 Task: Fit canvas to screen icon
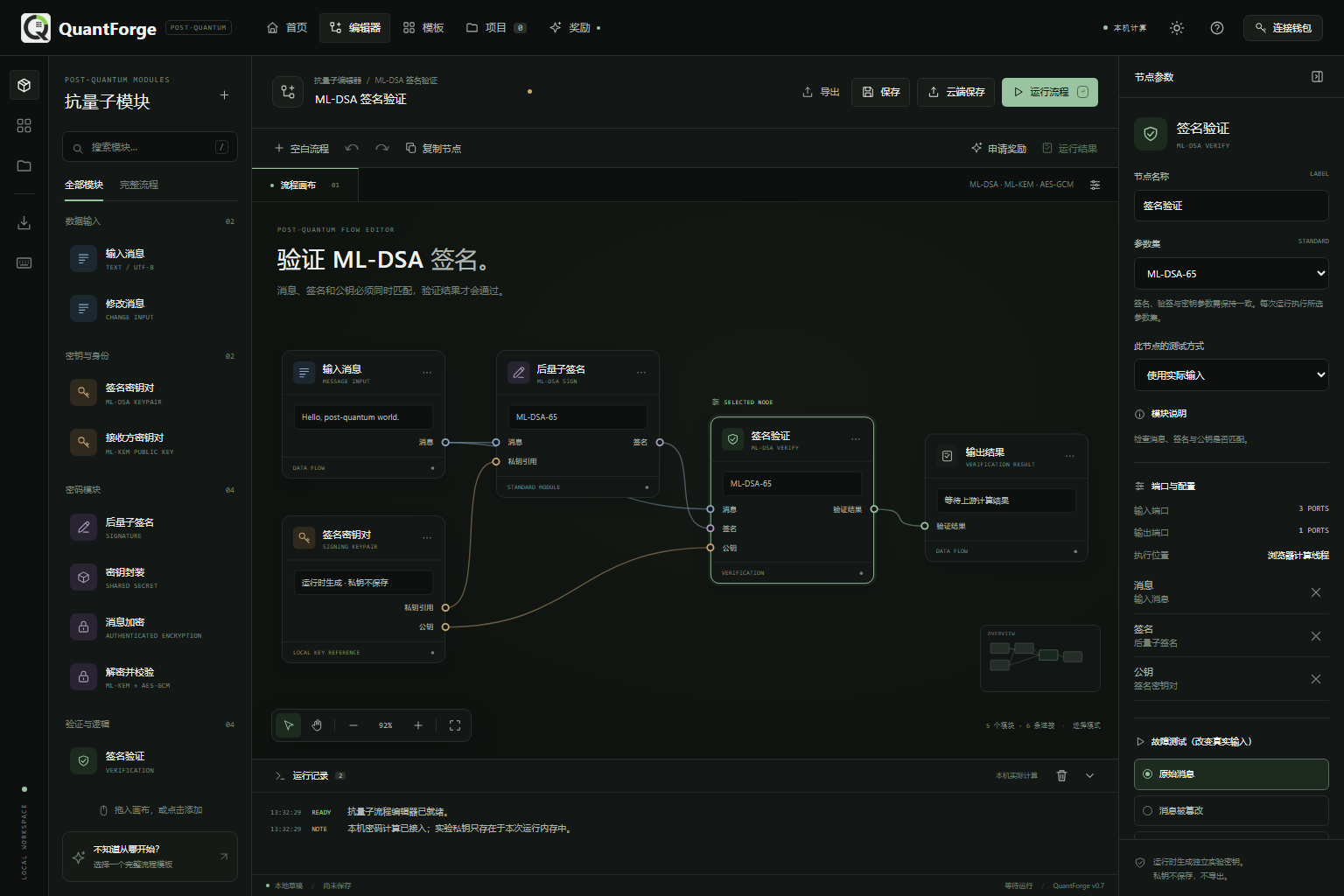pyautogui.click(x=455, y=725)
